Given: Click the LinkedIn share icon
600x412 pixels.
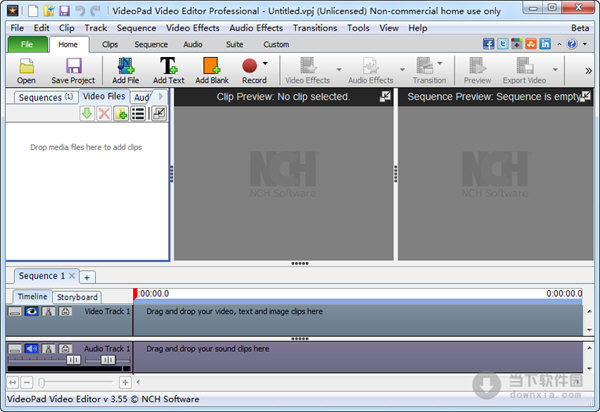Looking at the screenshot, I should tap(545, 44).
